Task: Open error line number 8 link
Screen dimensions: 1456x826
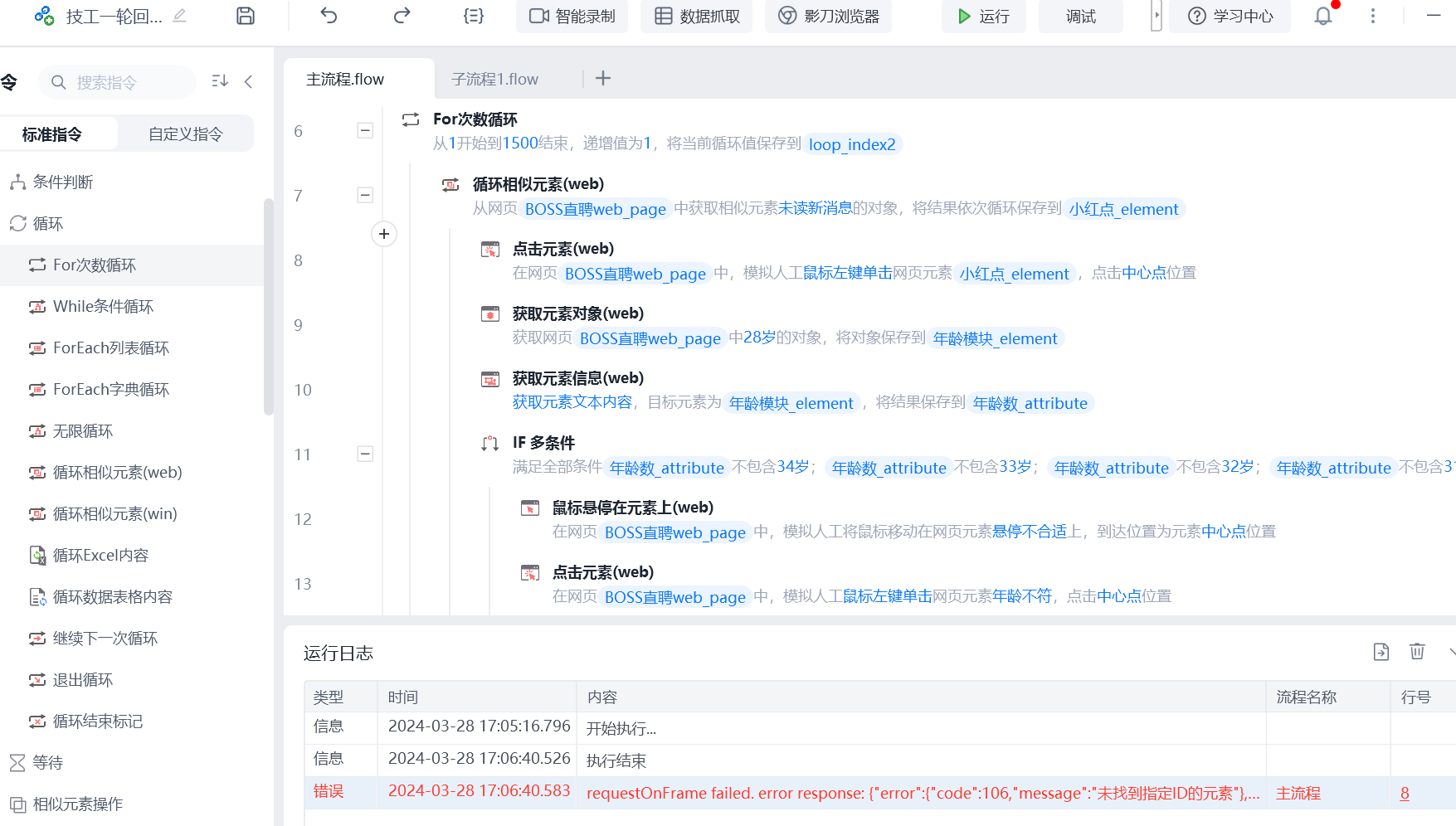Action: point(1405,794)
